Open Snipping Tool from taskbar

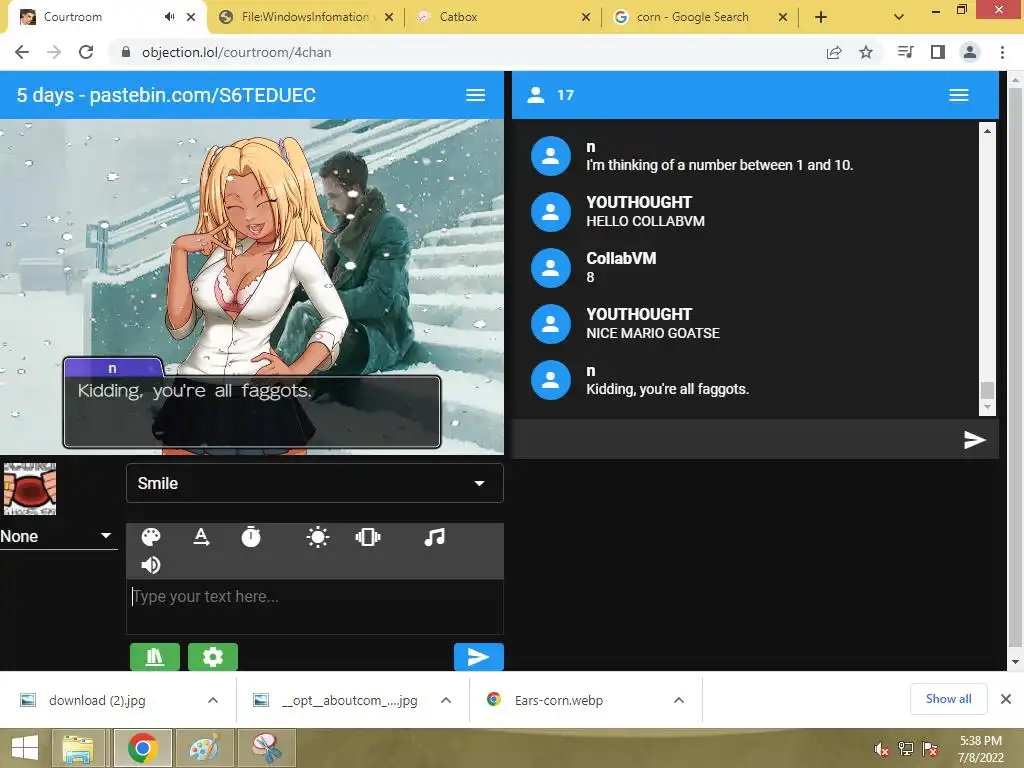click(266, 748)
